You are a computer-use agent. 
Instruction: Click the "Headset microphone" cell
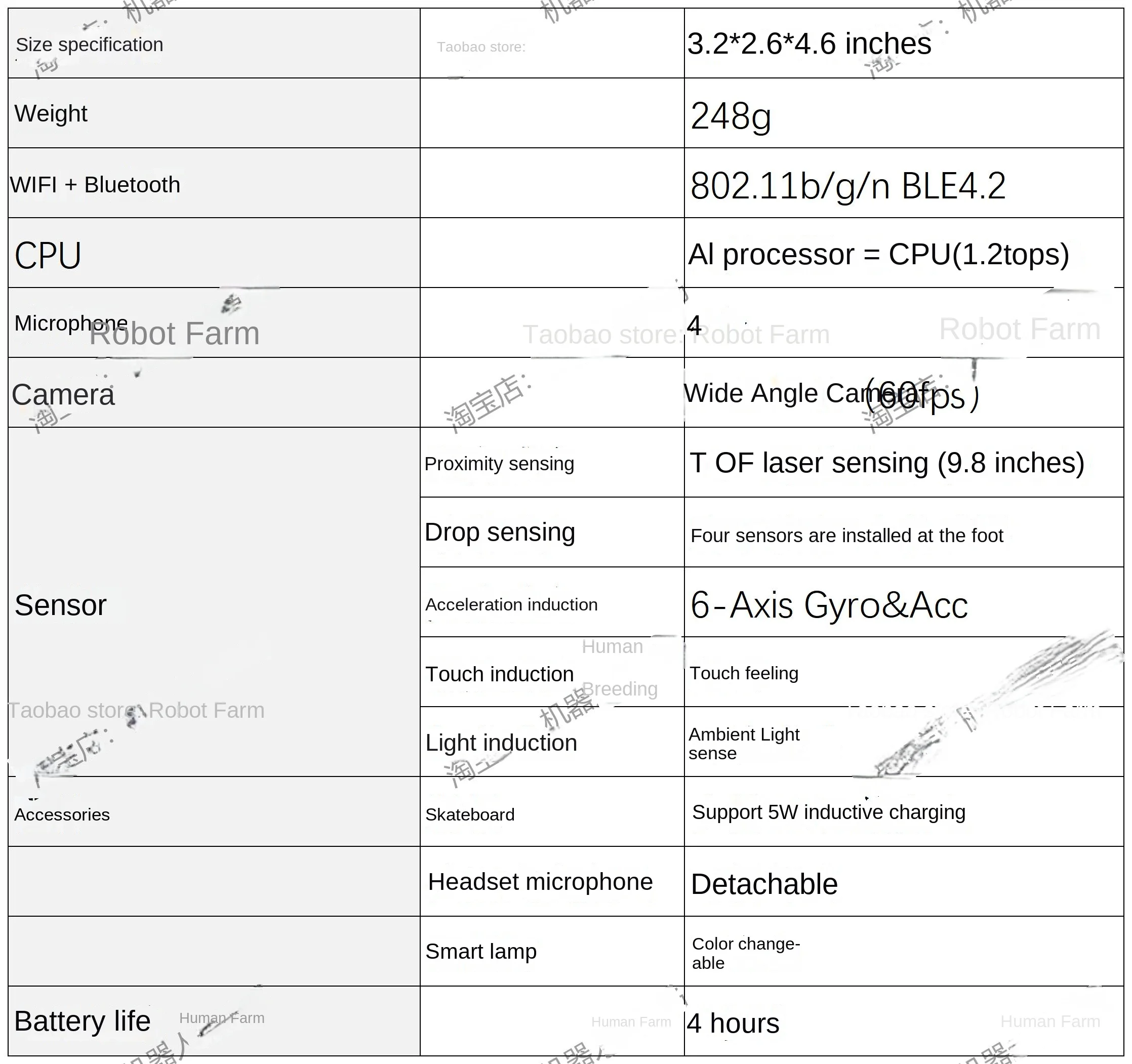click(540, 882)
